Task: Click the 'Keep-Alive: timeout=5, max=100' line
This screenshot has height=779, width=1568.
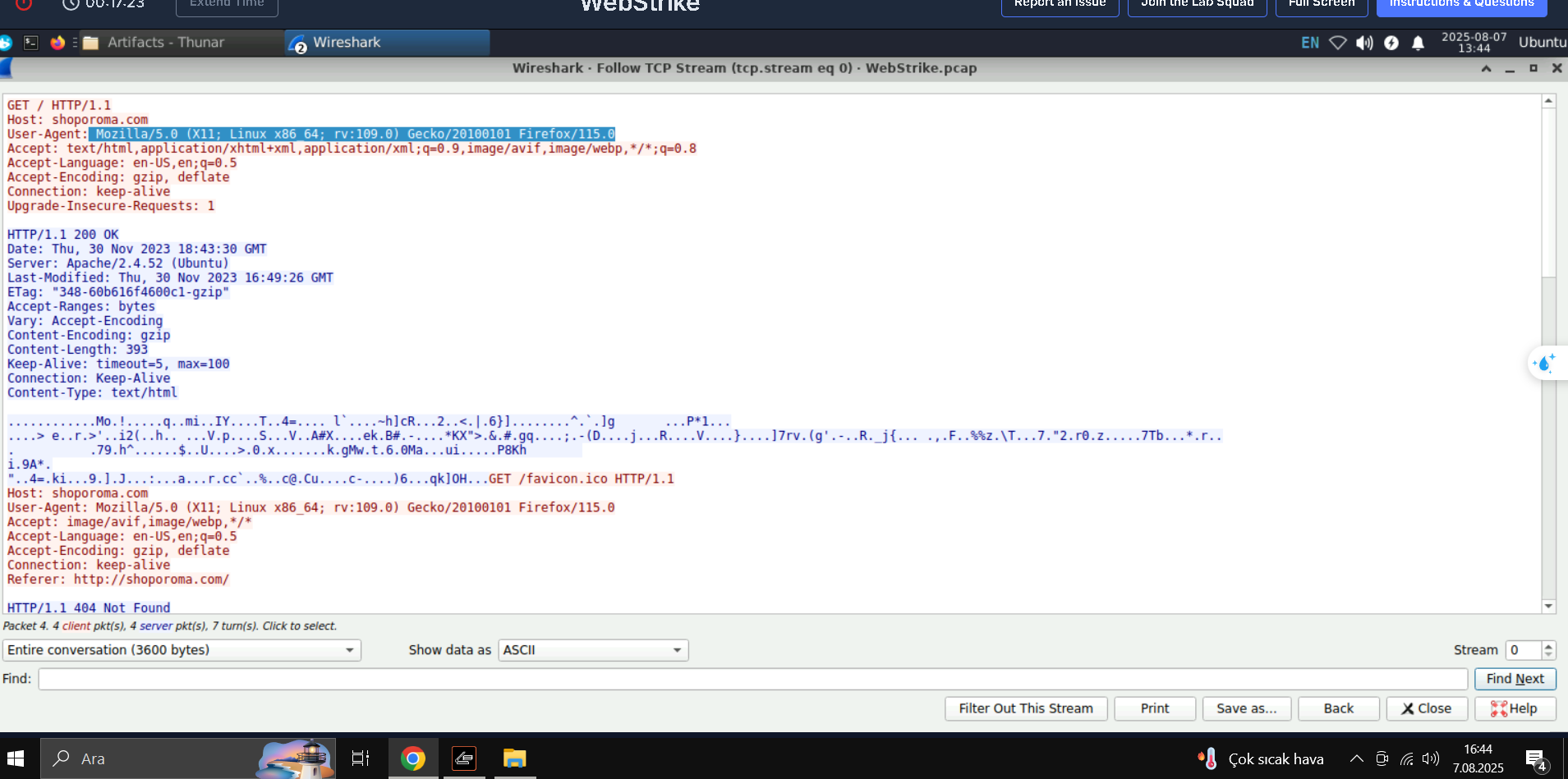Action: tap(118, 364)
